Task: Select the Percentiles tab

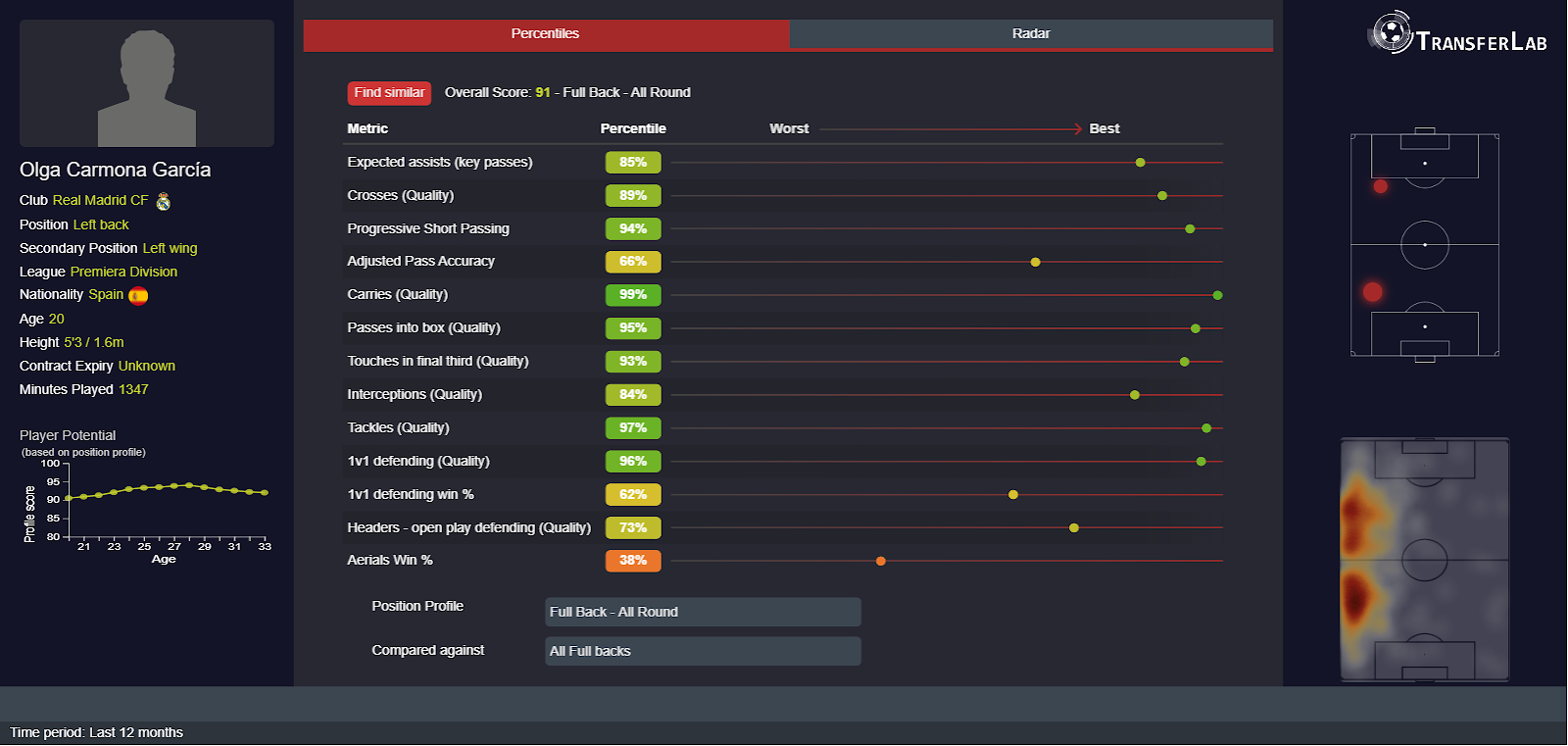Action: pos(546,34)
